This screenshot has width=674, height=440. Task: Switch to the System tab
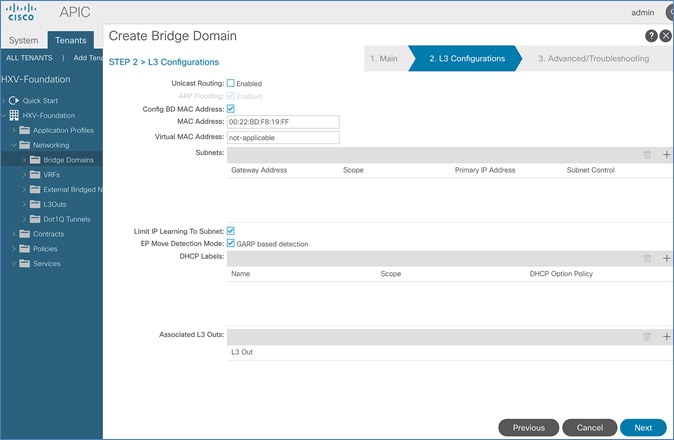(23, 40)
